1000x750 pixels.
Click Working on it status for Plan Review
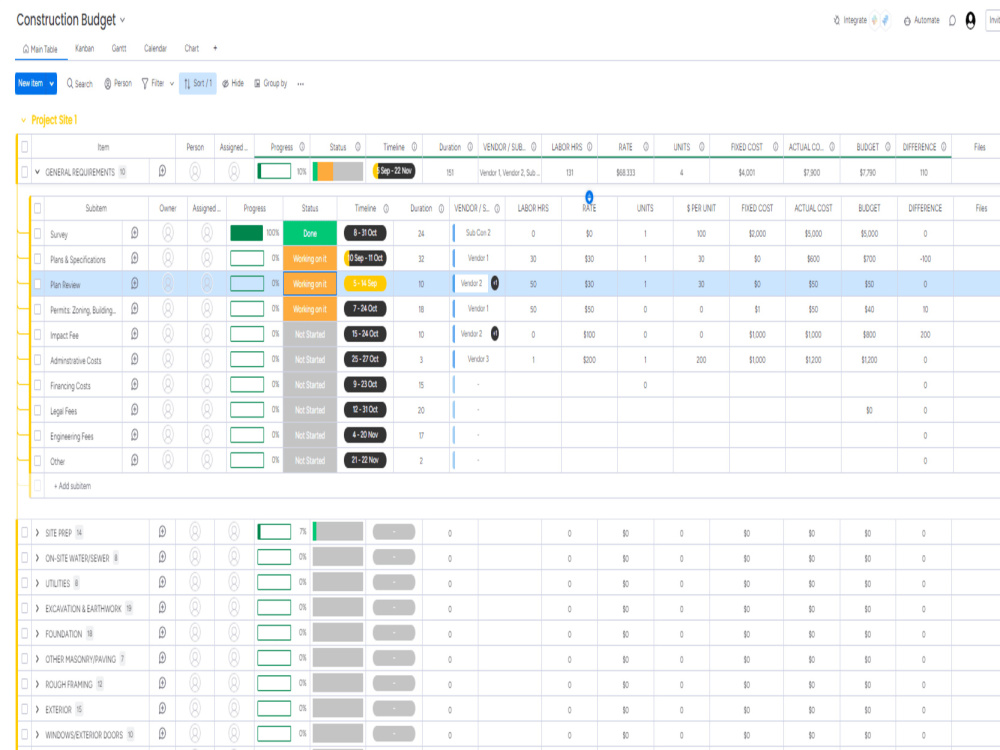point(310,284)
